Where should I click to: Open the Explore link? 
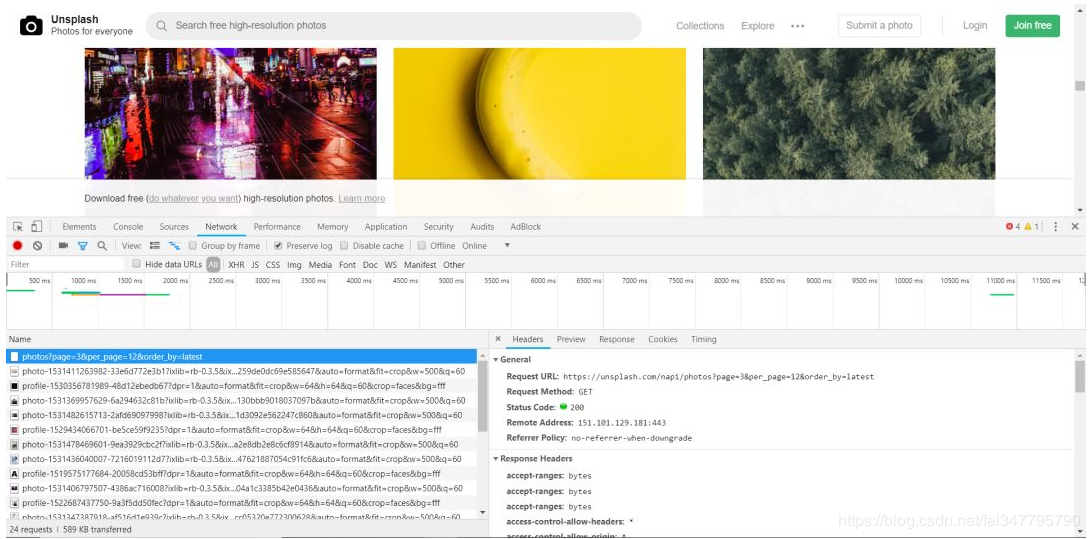757,26
